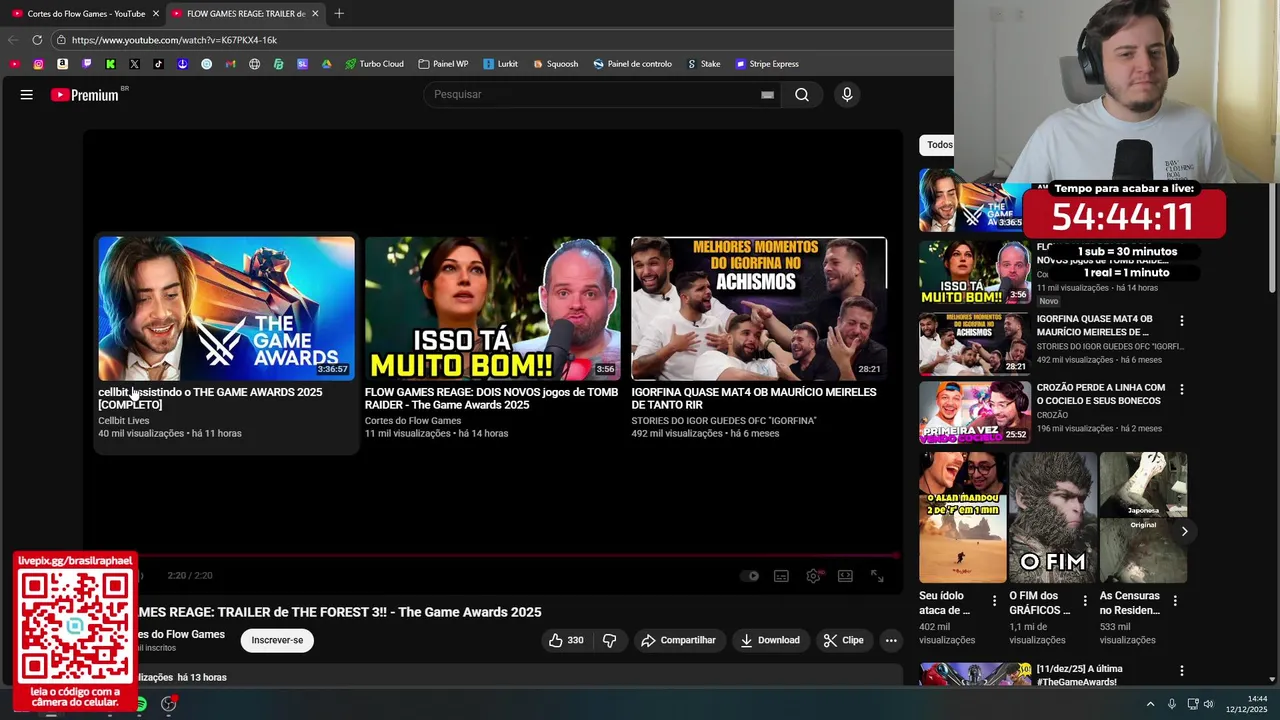Open the Stripe Express bookmark
The height and width of the screenshot is (720, 1280).
coord(767,64)
